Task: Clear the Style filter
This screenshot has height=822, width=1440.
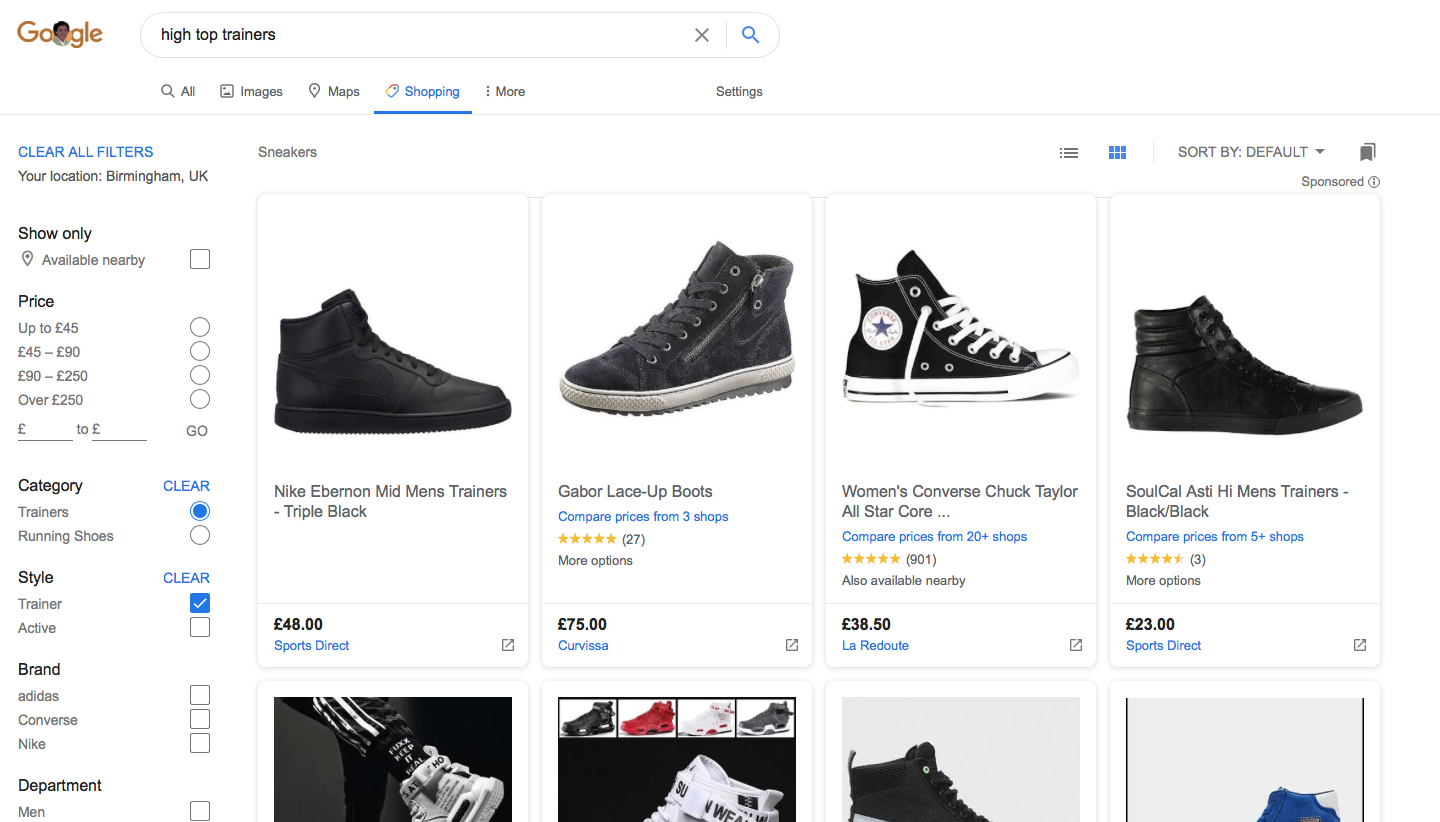Action: coord(186,578)
